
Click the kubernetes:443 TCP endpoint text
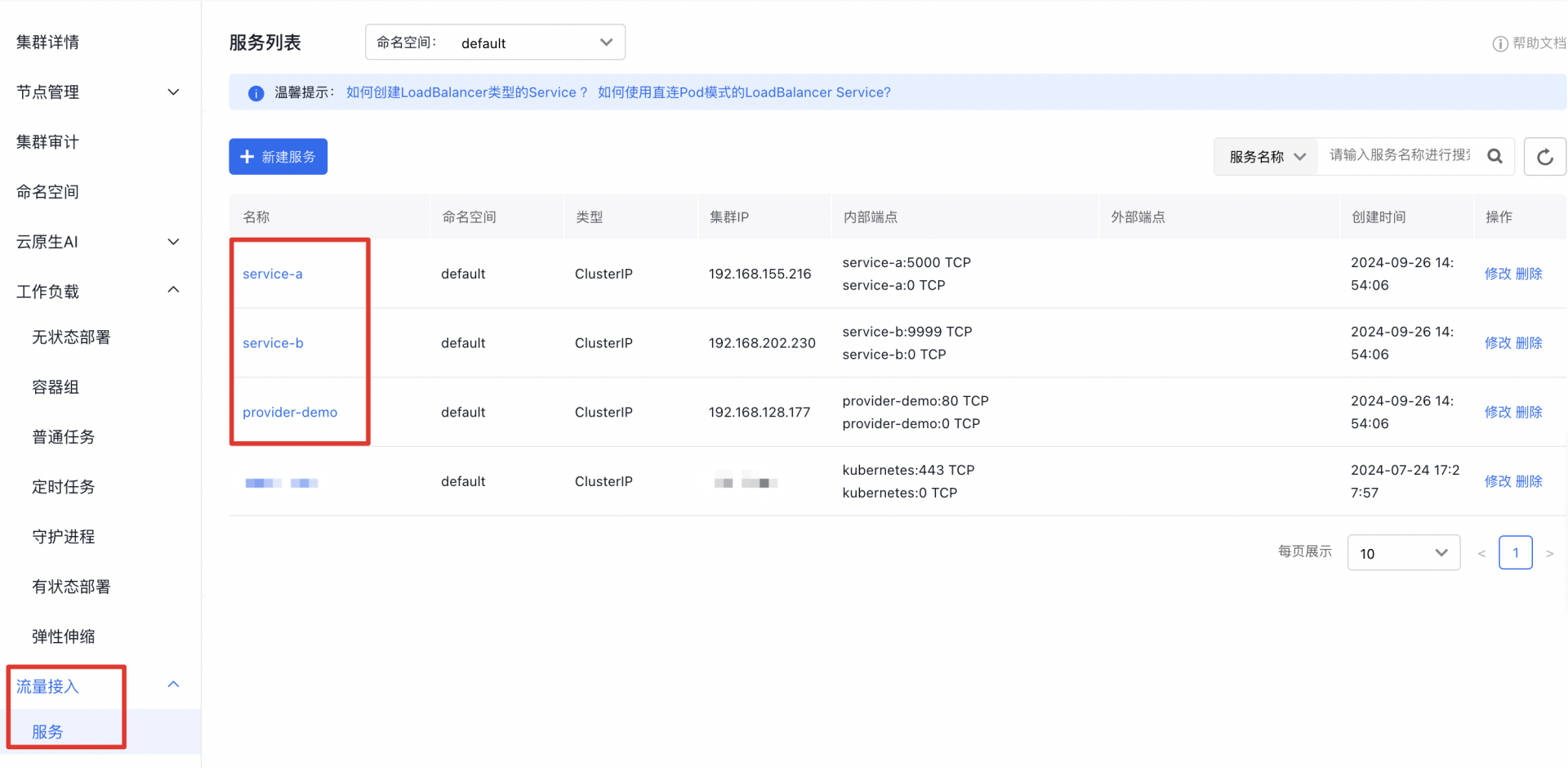pos(908,471)
